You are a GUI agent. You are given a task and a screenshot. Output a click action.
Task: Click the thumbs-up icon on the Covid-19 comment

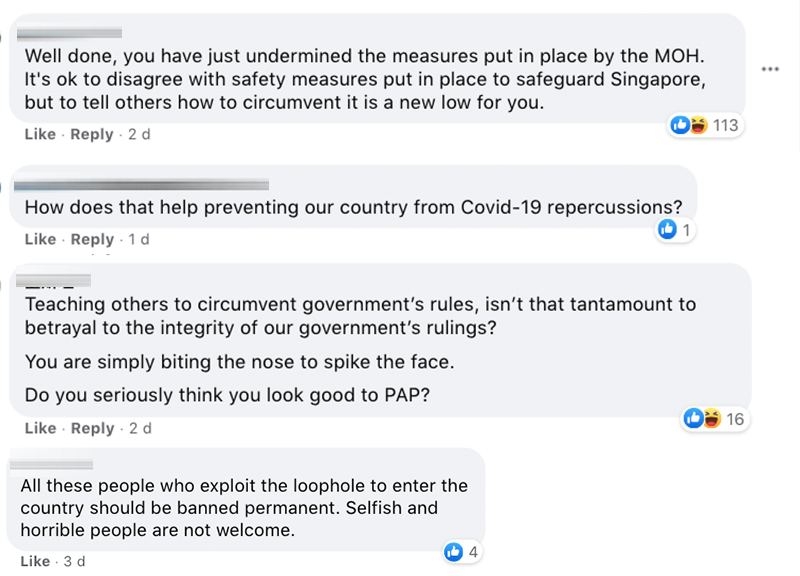tap(666, 231)
